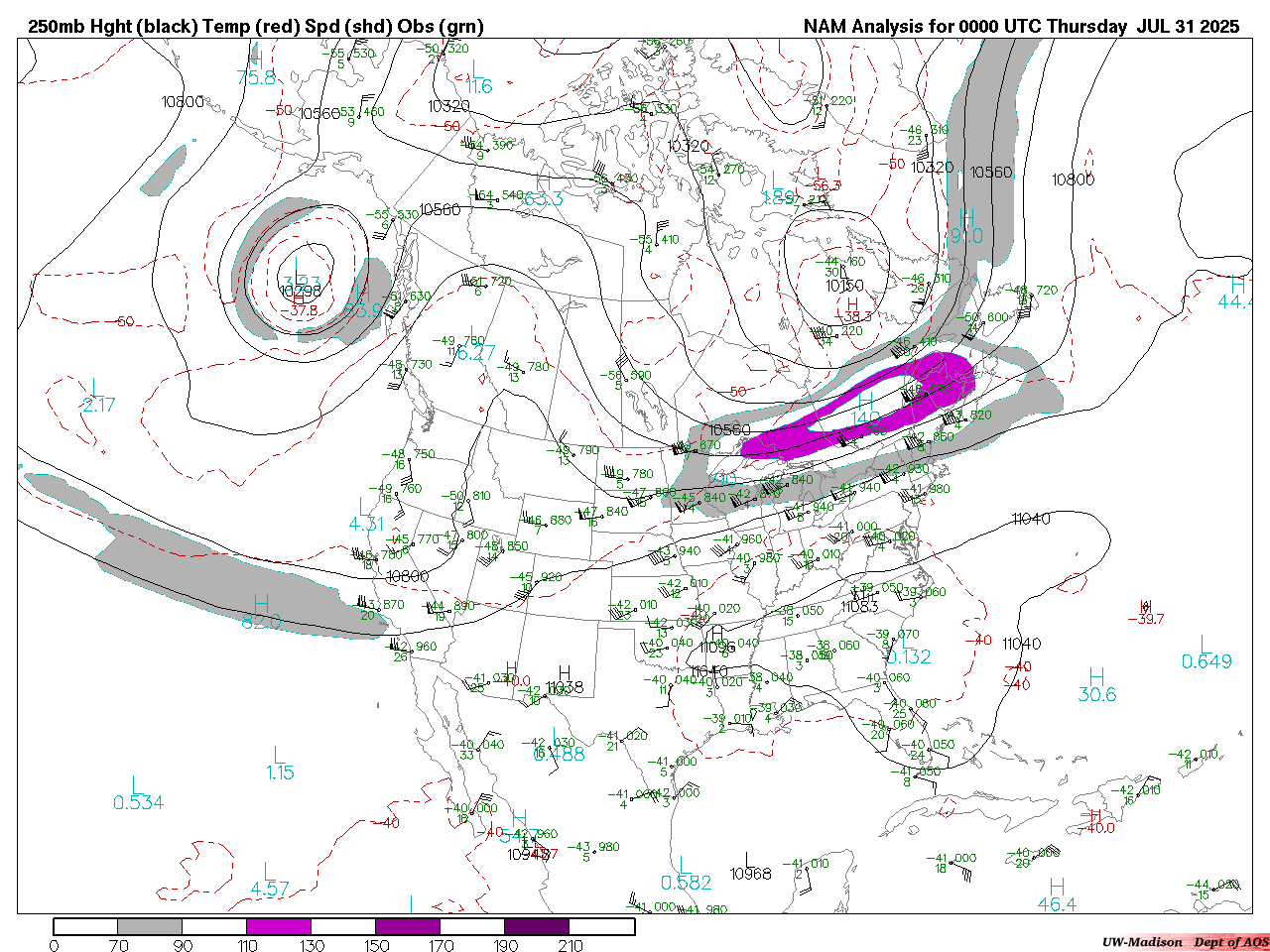The width and height of the screenshot is (1270, 952).
Task: Click the cyan low value '0.649'
Action: 1206,661
